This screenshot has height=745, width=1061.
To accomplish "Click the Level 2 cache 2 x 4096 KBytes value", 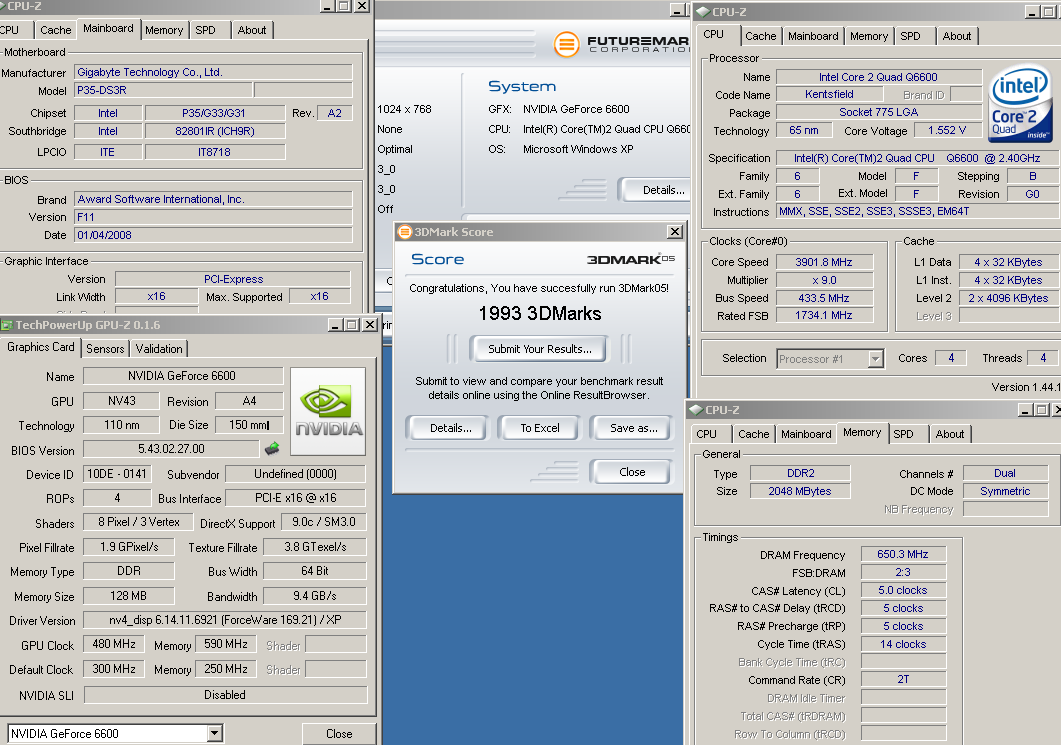I will 1008,298.
